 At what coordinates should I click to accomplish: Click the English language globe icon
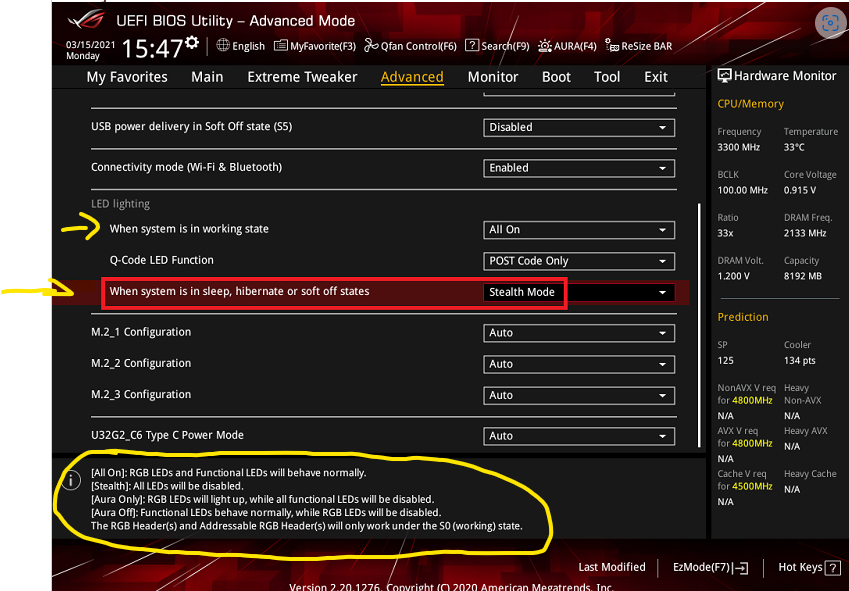[223, 45]
